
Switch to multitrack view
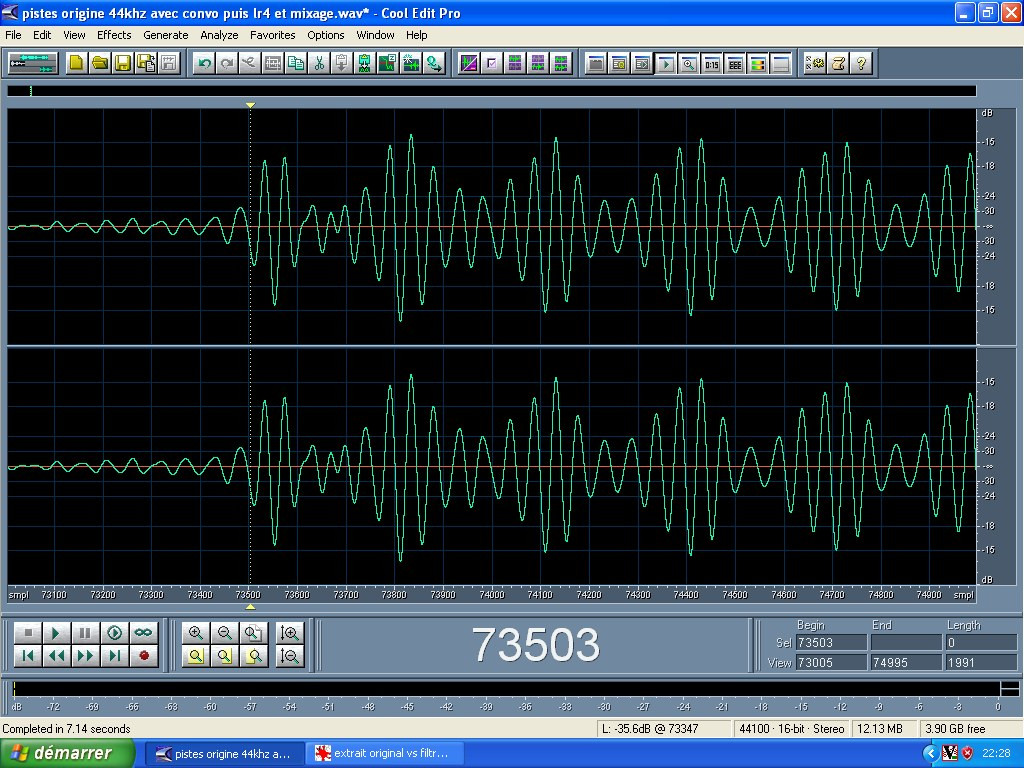32,63
